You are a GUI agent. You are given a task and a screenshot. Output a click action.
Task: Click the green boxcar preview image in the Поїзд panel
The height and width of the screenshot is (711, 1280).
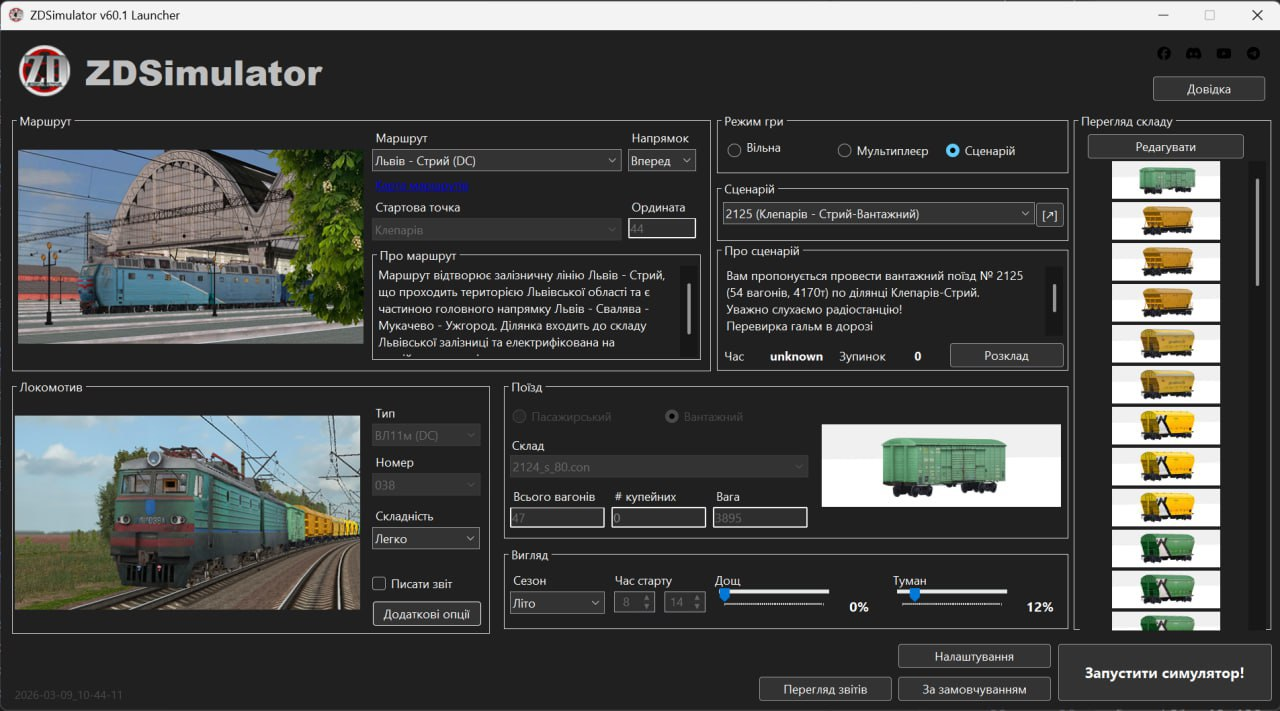point(941,465)
